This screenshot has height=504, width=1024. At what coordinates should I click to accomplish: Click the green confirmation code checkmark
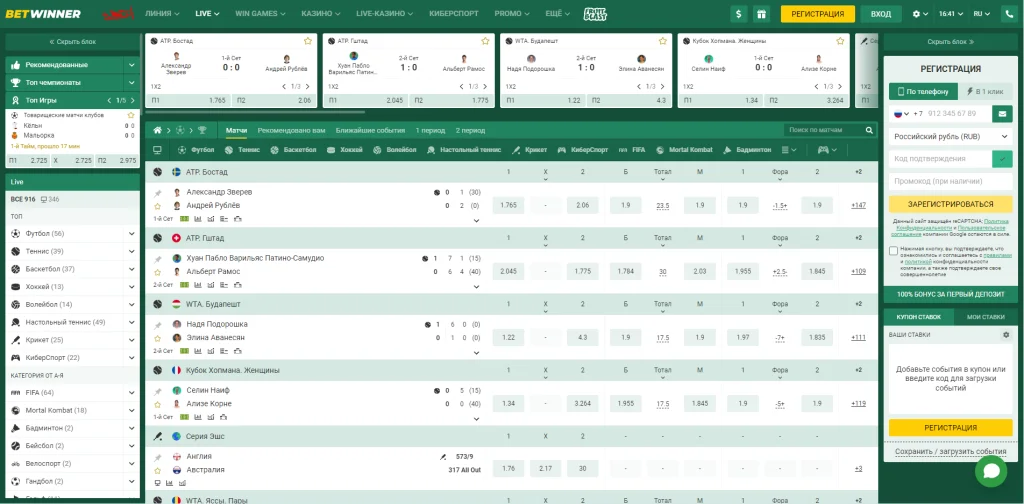(1002, 159)
